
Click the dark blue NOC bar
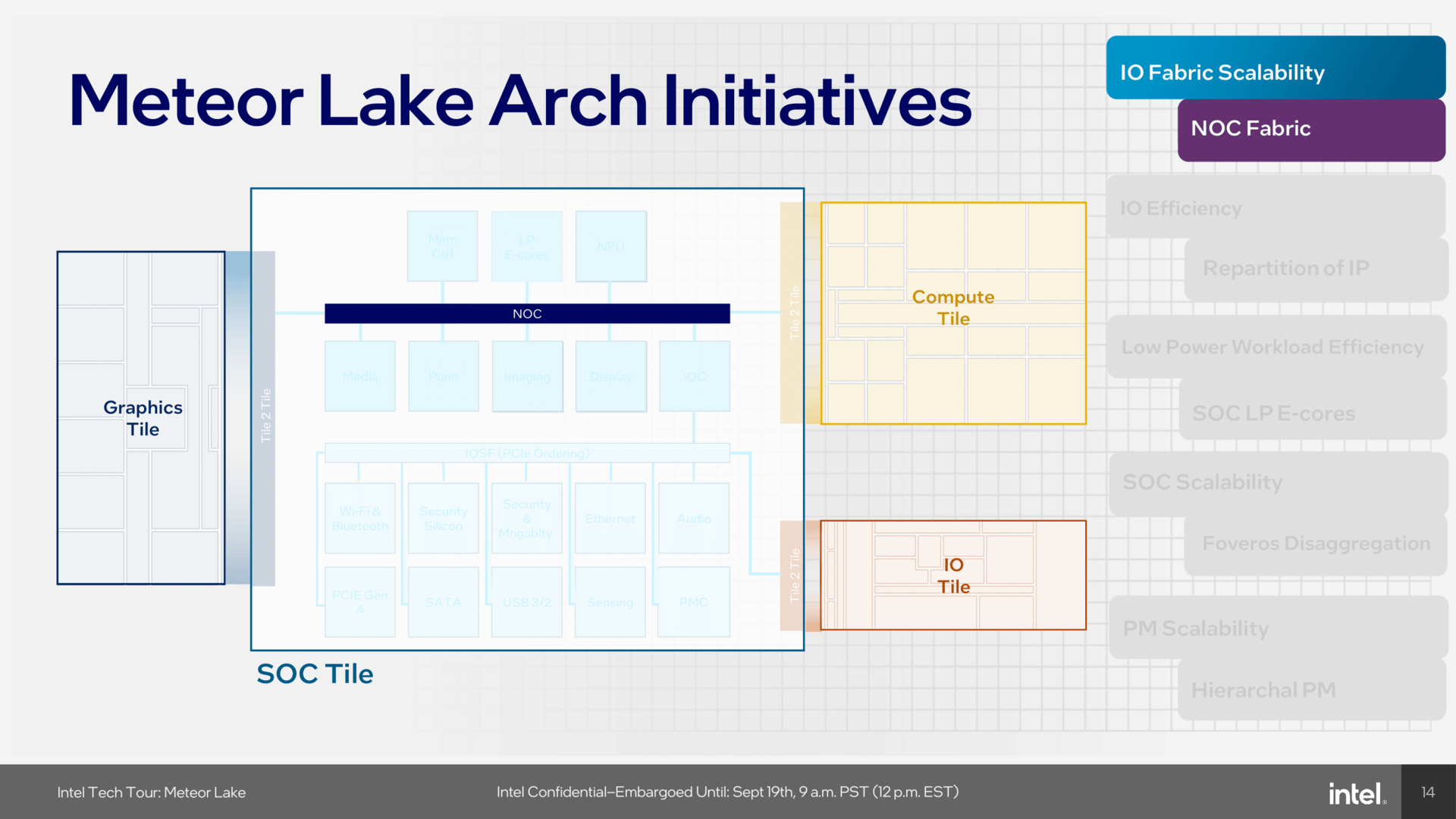526,313
